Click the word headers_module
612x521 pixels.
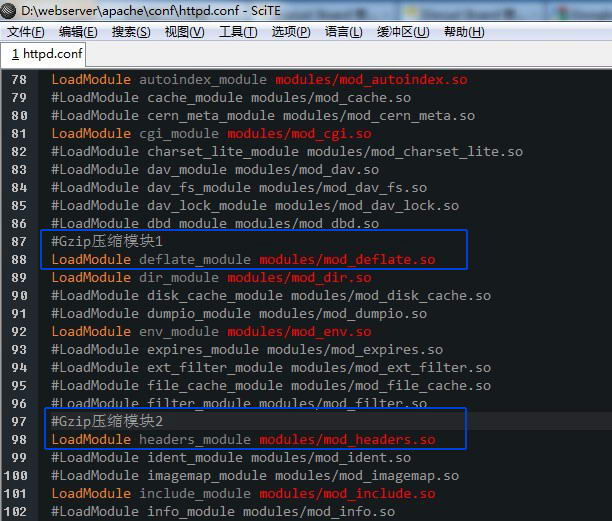tap(195, 439)
